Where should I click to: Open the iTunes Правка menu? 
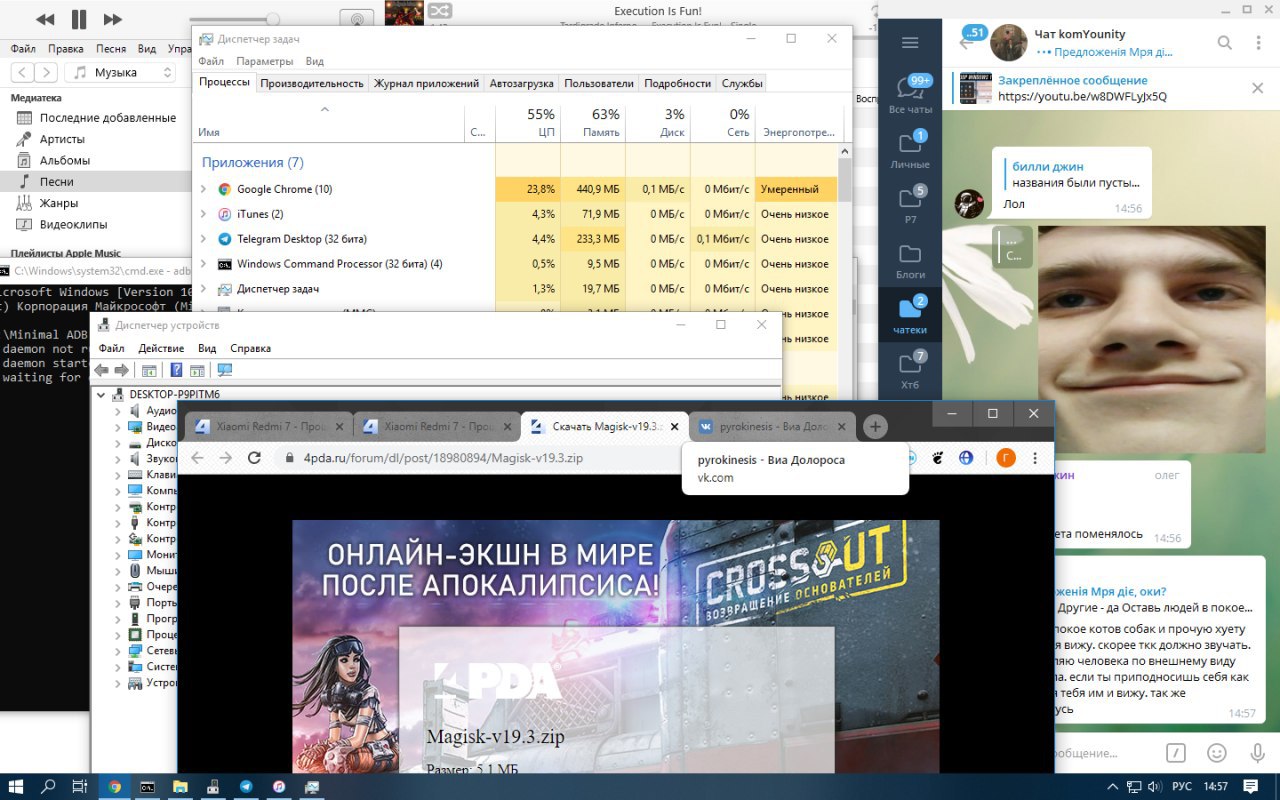point(66,48)
